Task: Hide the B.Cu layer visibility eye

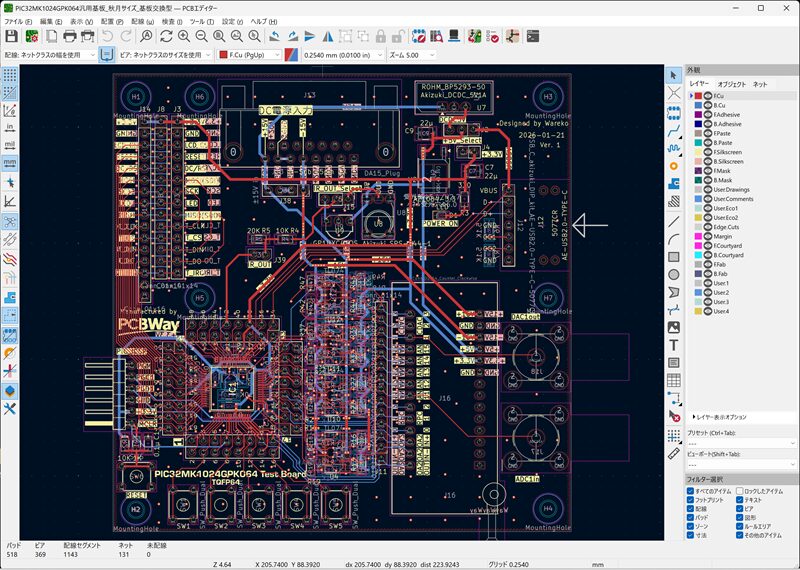Action: tap(707, 105)
